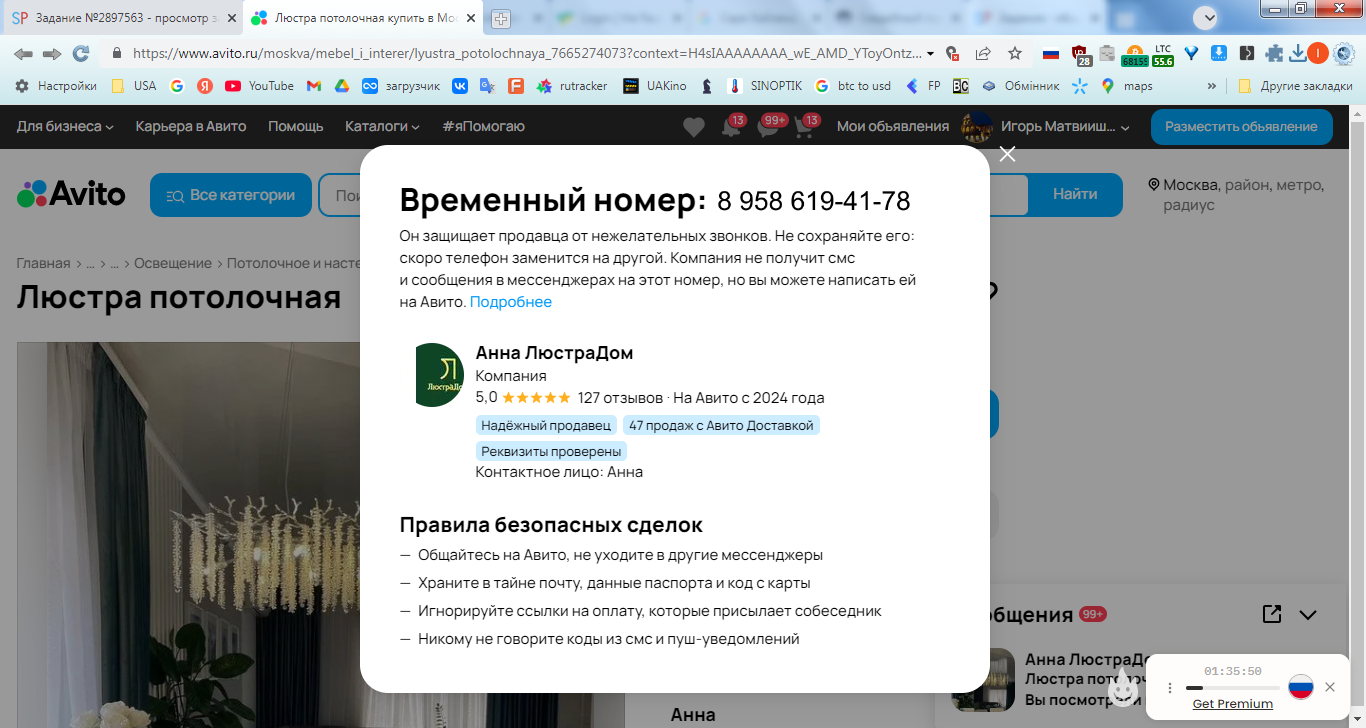Click the ЛюстраДом seller avatar logo
This screenshot has width=1366, height=728.
click(439, 375)
